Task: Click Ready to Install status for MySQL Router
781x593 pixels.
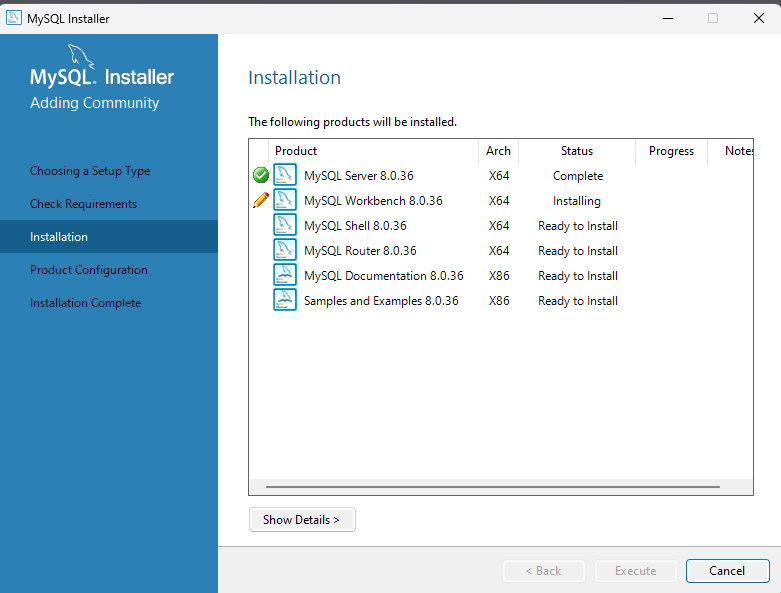Action: click(x=578, y=250)
